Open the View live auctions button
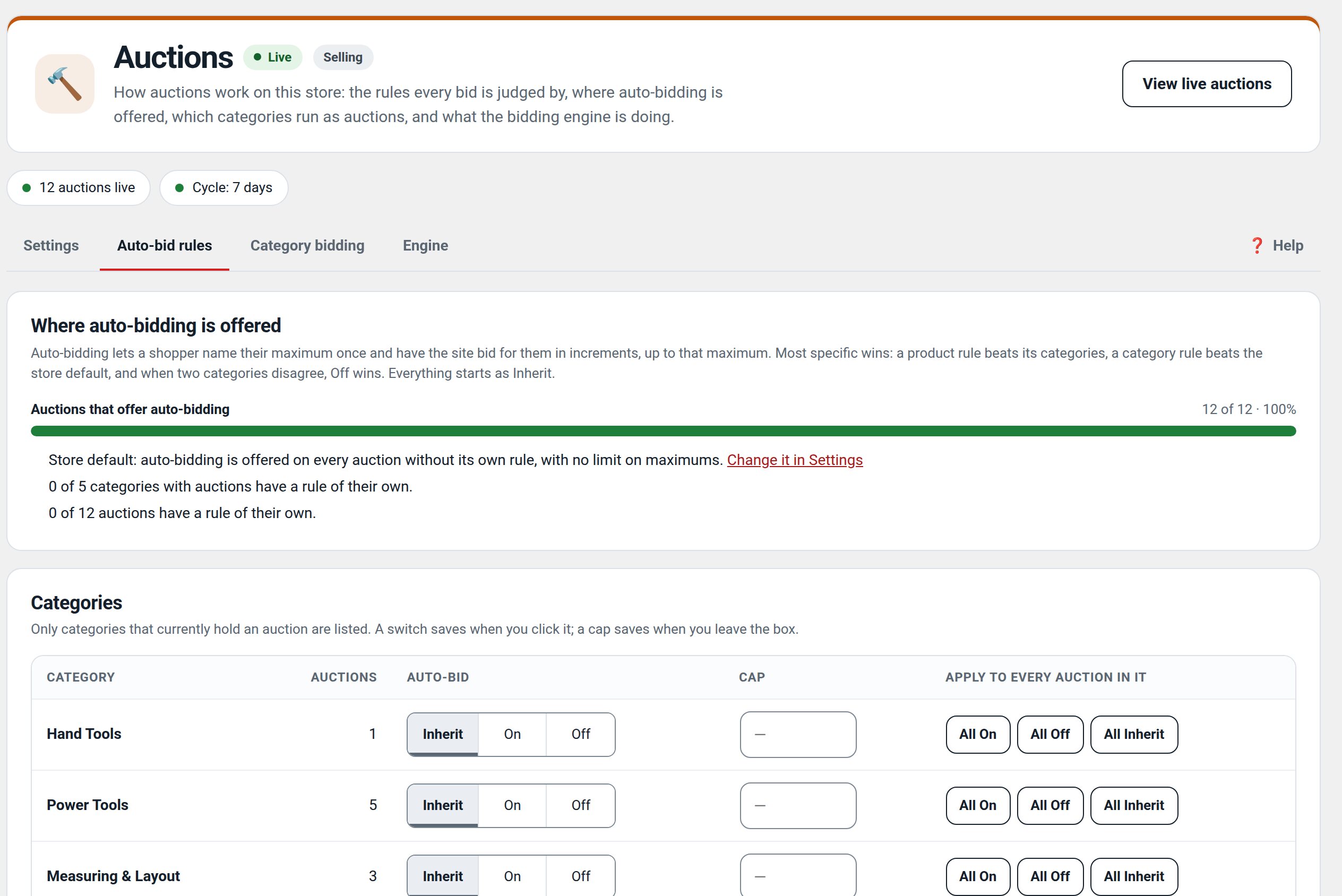The image size is (1342, 896). pyautogui.click(x=1207, y=83)
